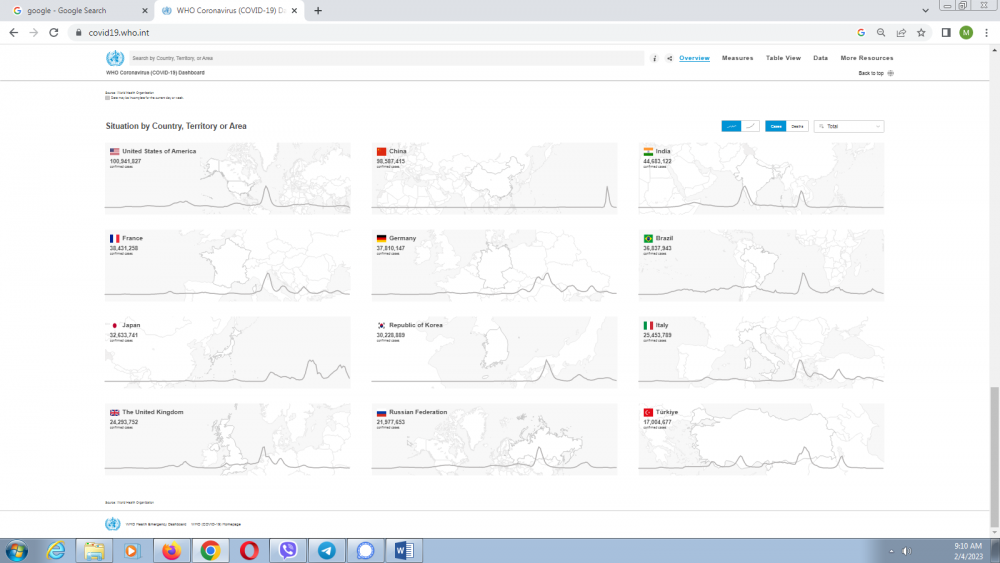
Task: Open Chrome's side panel icon
Action: pyautogui.click(x=945, y=32)
